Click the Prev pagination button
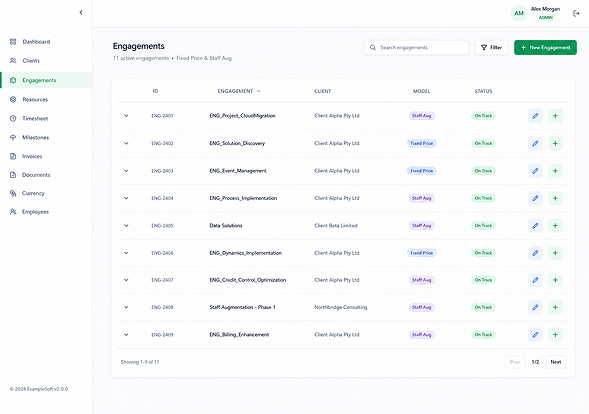Screen dimensions: 589x414 click(x=515, y=362)
